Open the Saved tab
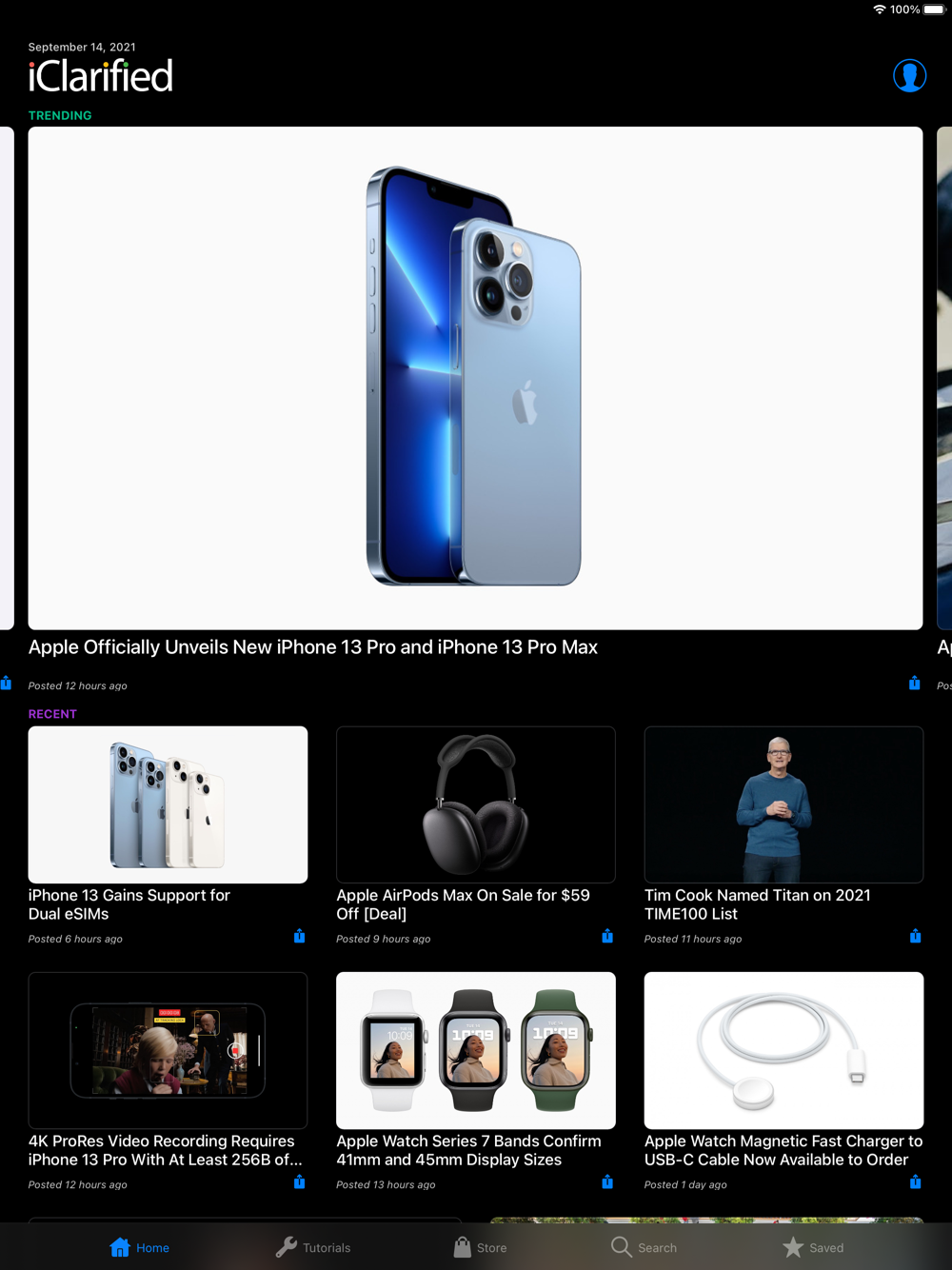Viewport: 952px width, 1270px height. (x=813, y=1247)
